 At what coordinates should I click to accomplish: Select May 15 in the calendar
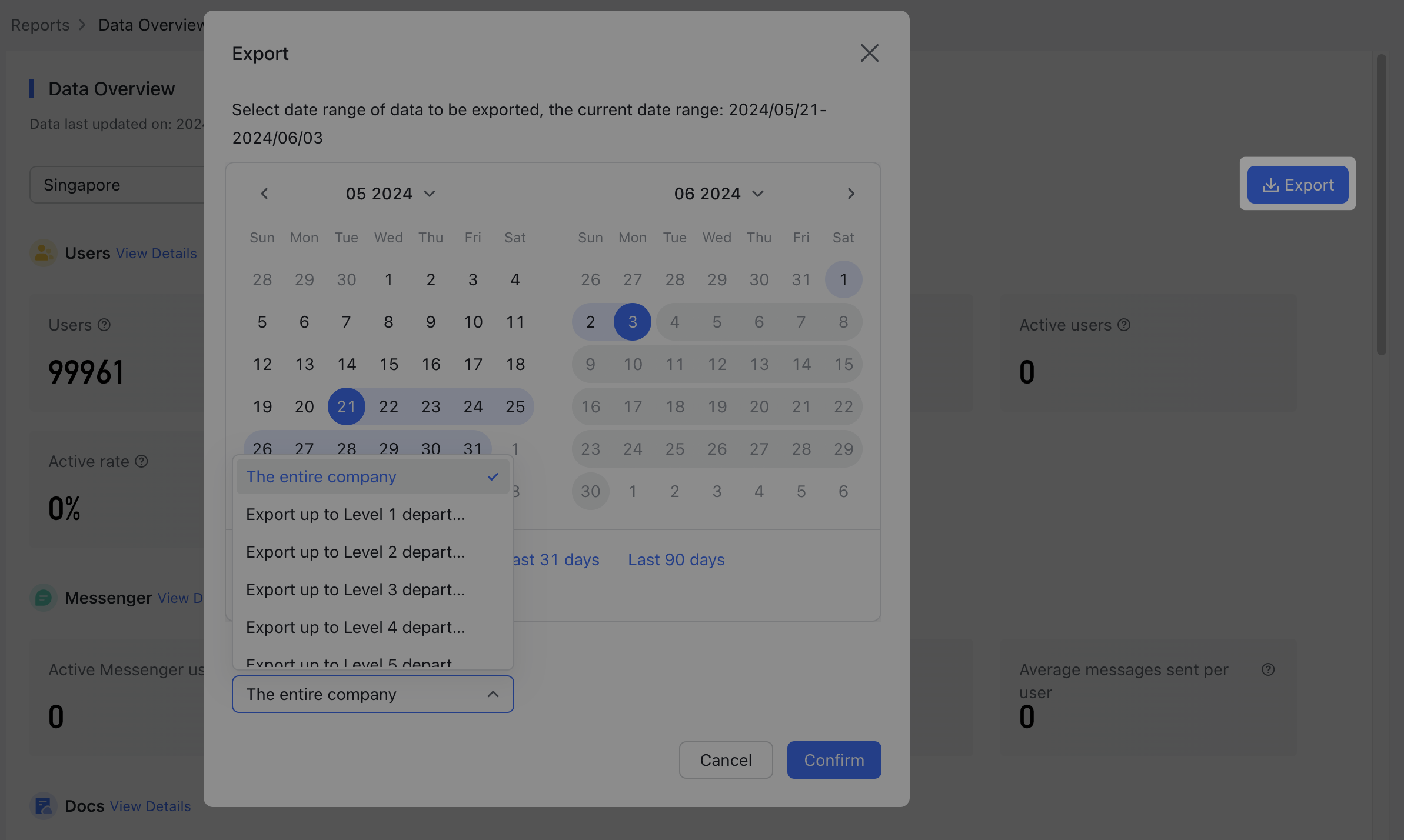pyautogui.click(x=388, y=364)
